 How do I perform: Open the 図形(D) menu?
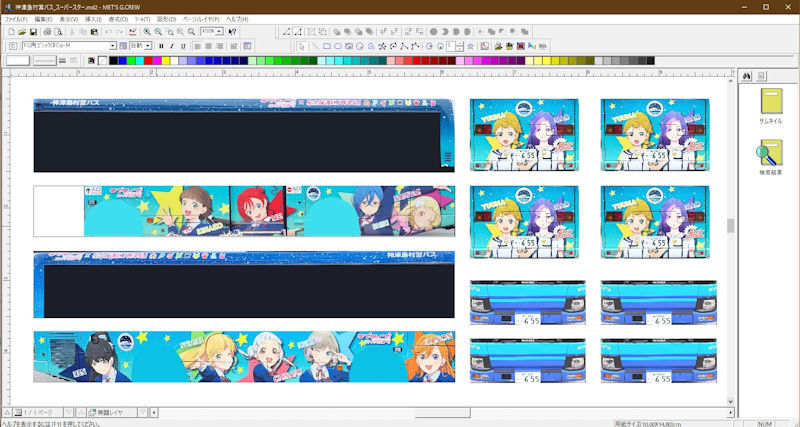166,19
